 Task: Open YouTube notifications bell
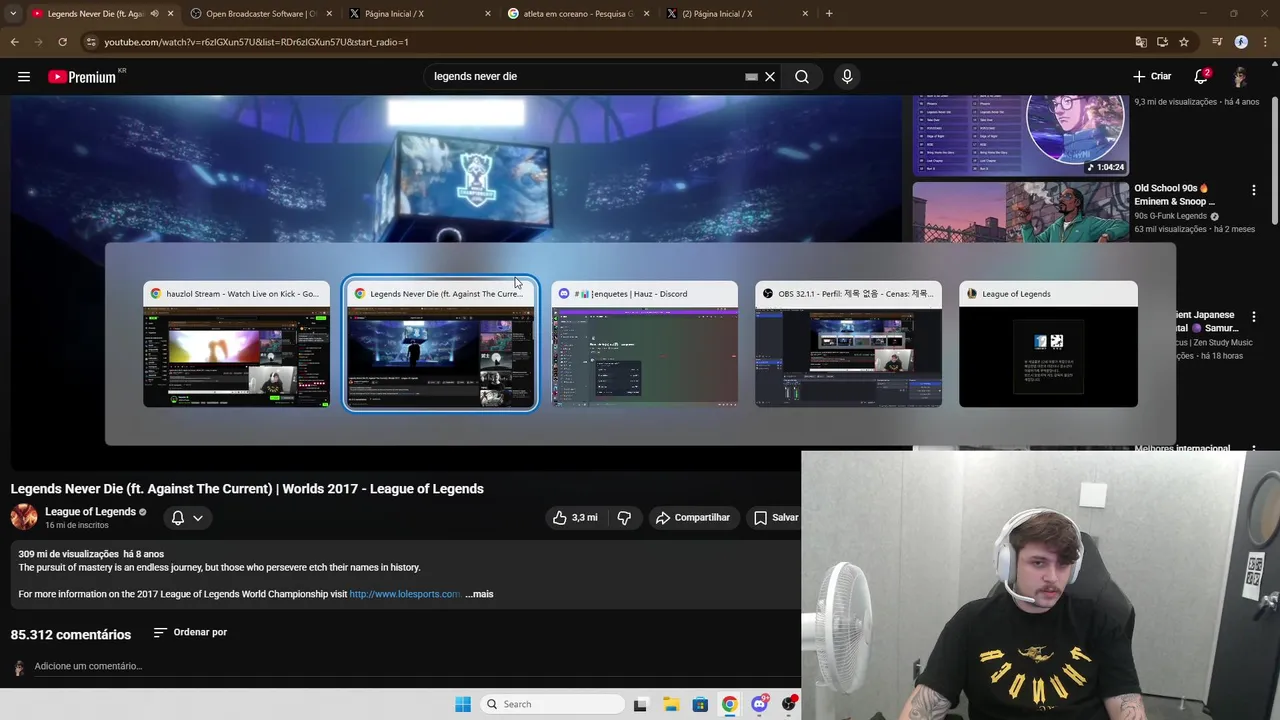[1202, 76]
